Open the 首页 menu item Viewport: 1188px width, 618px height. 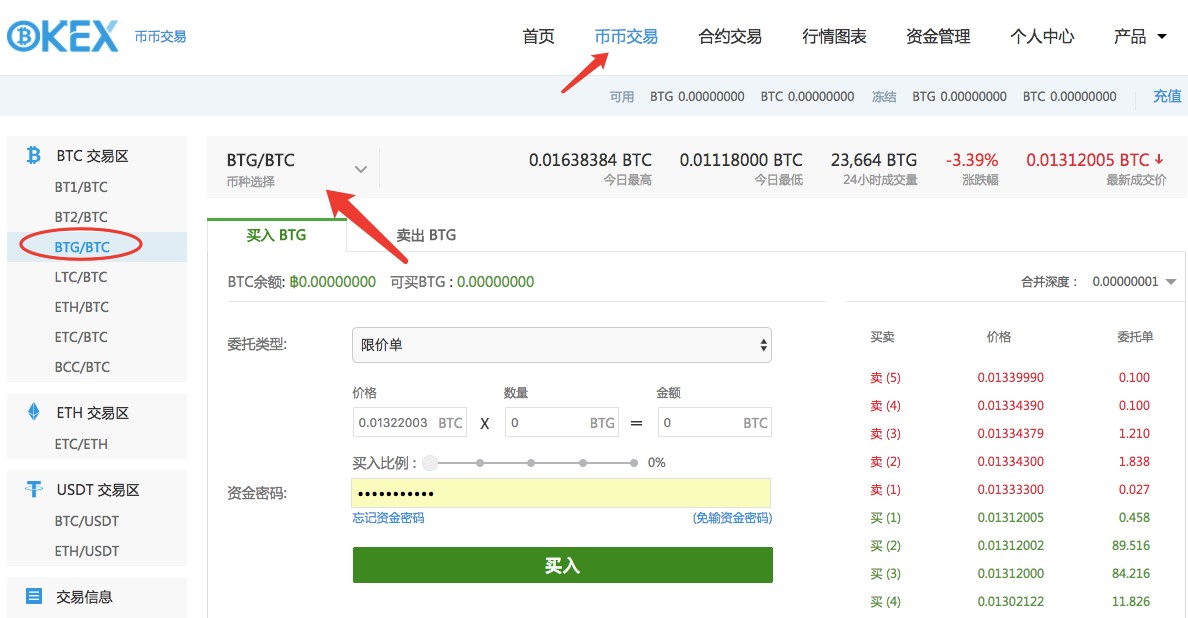[x=539, y=36]
